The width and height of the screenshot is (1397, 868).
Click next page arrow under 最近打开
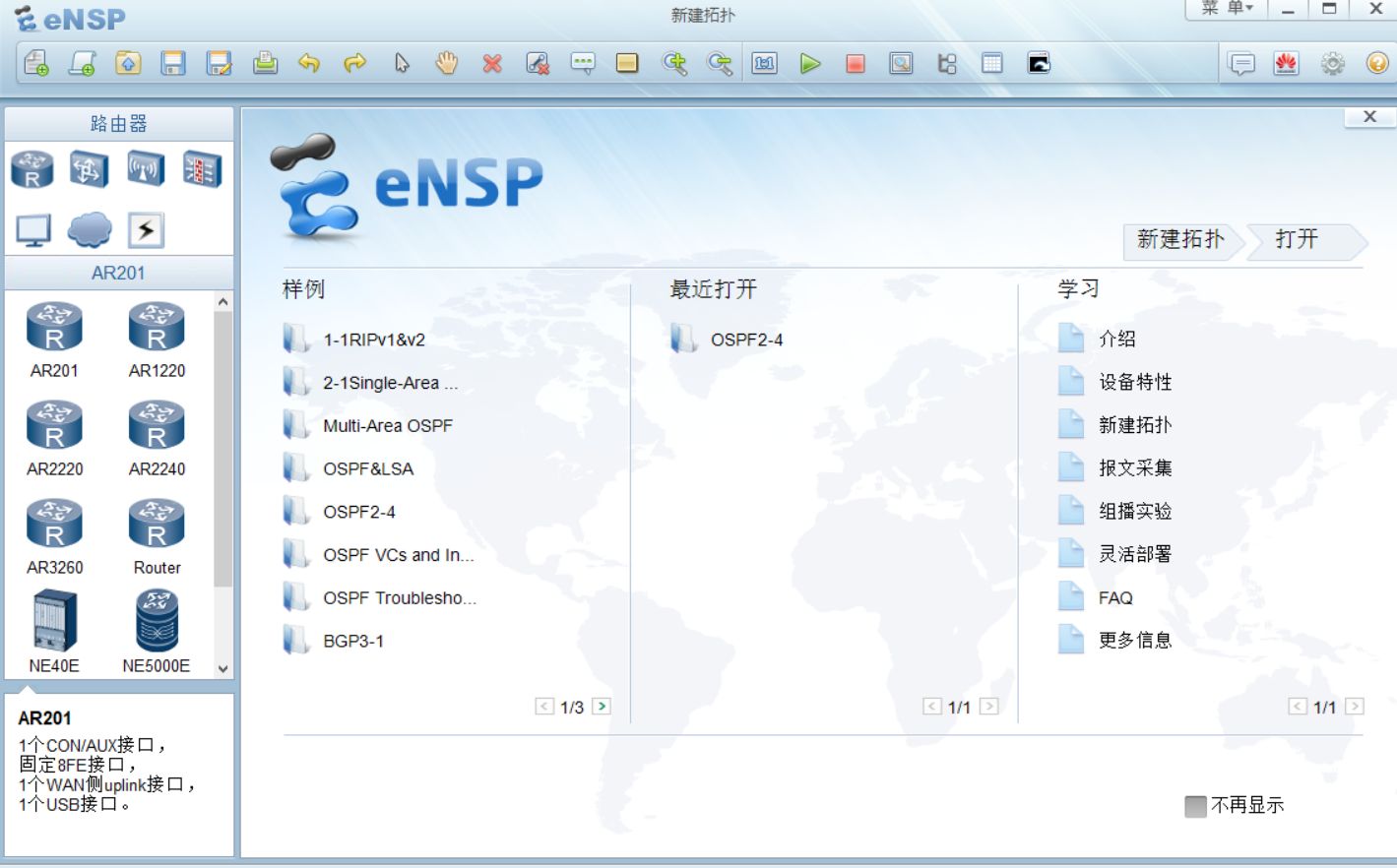(989, 707)
